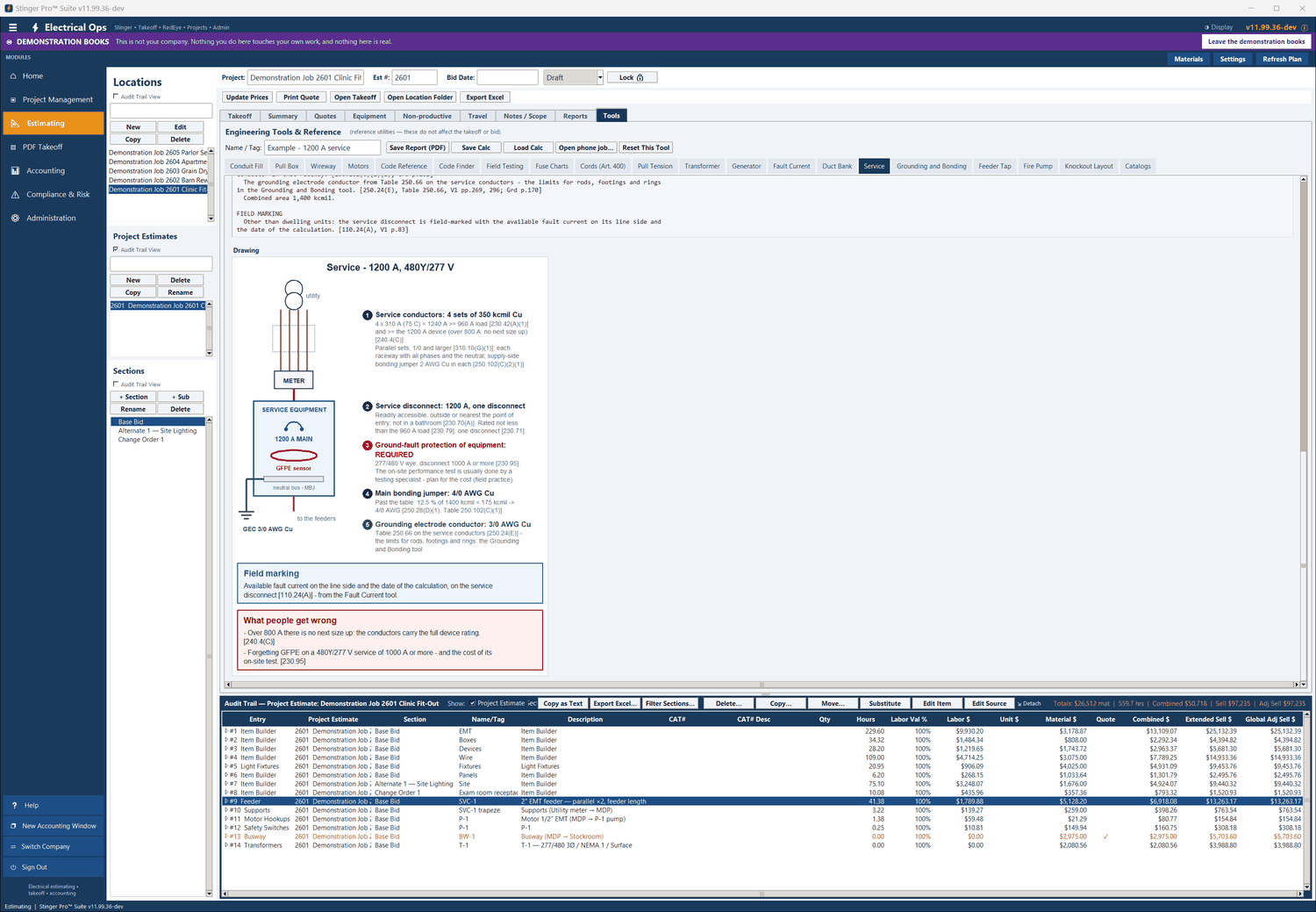The image size is (1316, 912).
Task: Click the Lock button
Action: [x=632, y=77]
